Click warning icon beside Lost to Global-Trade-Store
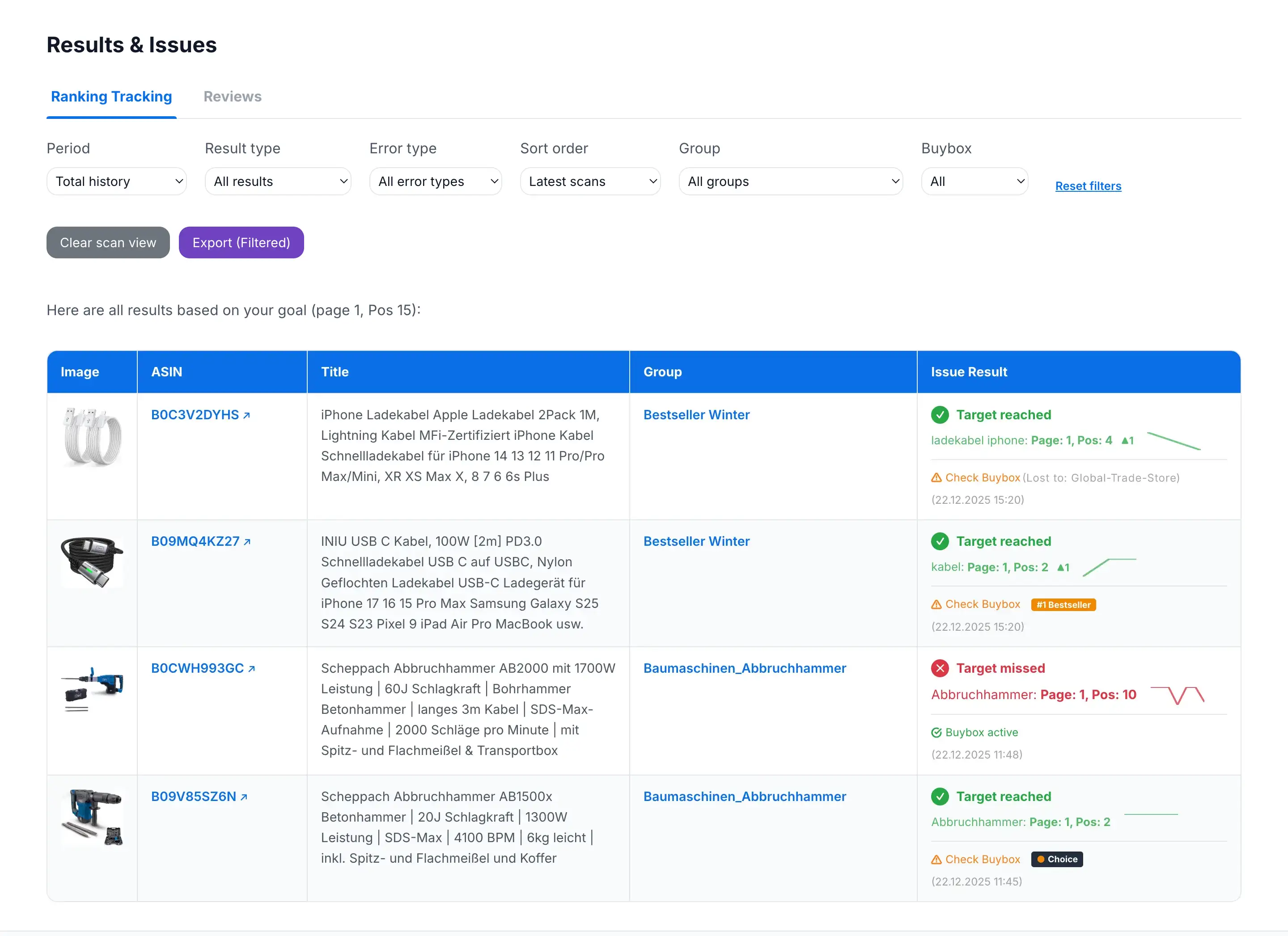 pyautogui.click(x=936, y=478)
